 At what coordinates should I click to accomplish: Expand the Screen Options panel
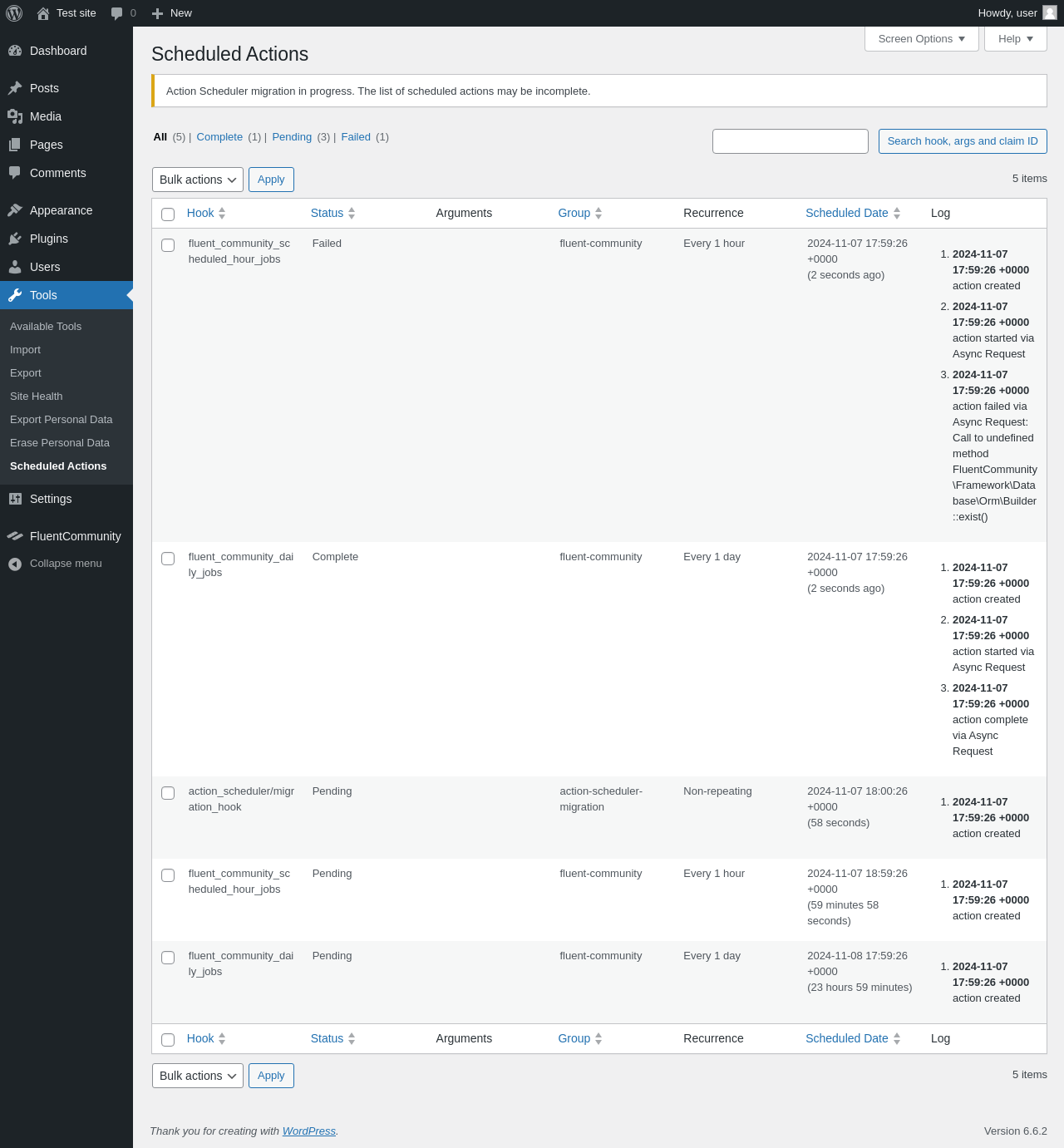[x=922, y=39]
